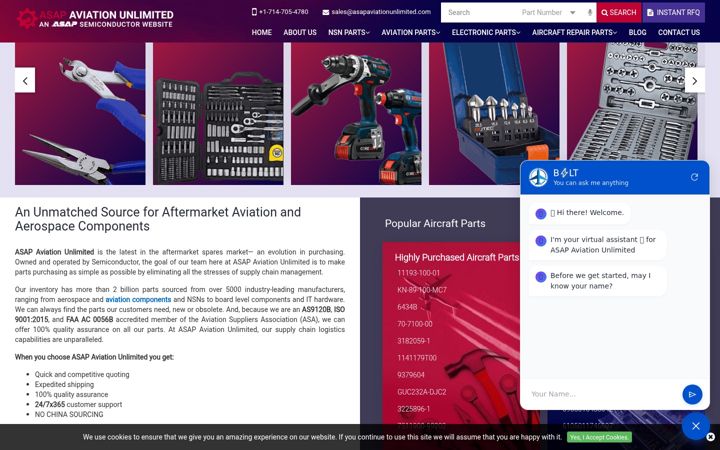Select part number GUC232A-DJC2
The image size is (720, 450).
[x=422, y=392]
